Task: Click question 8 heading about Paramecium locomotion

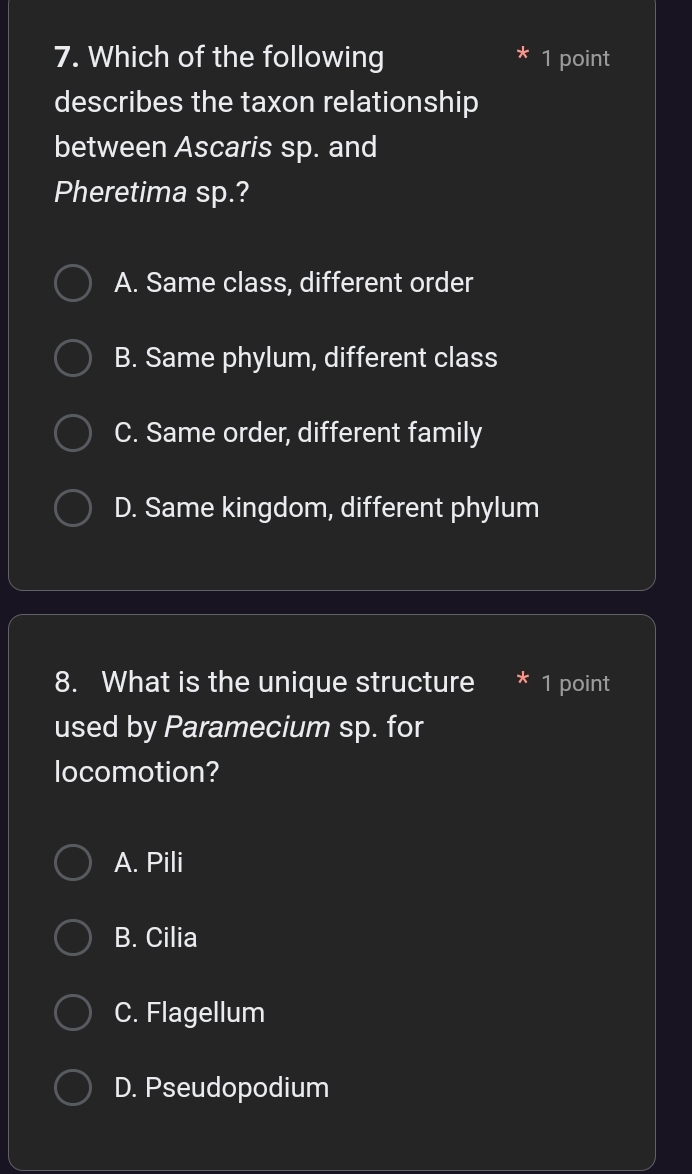Action: [x=265, y=727]
